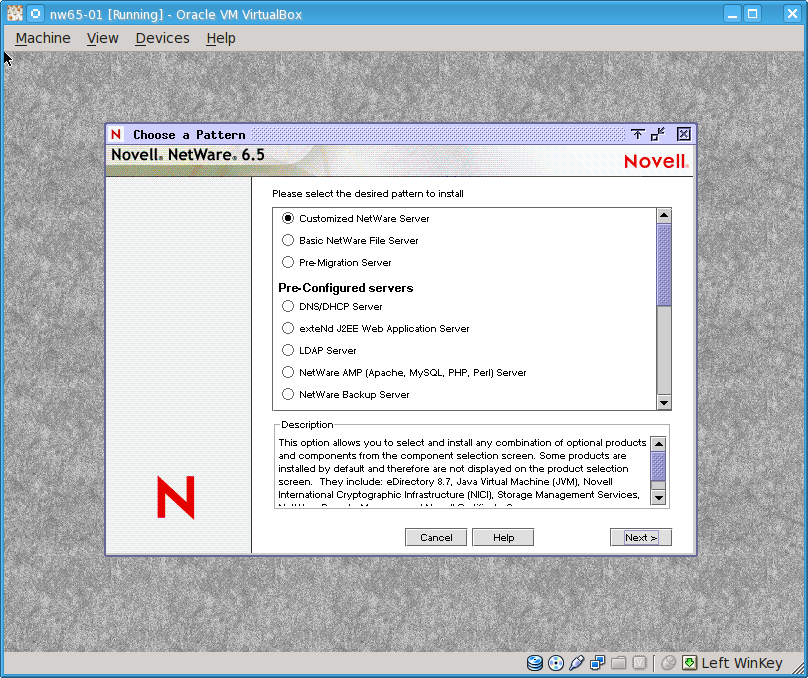808x678 pixels.
Task: Choose the DNS/DHCP Server pattern
Action: coord(288,306)
